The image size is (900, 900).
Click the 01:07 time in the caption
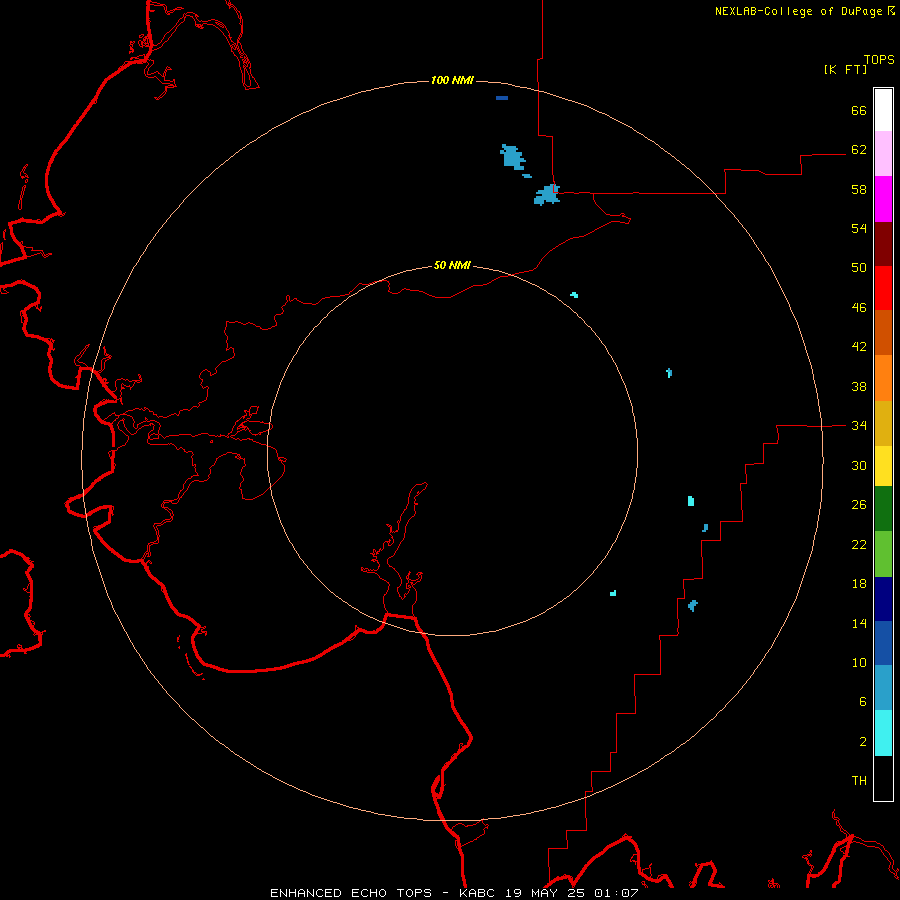(x=616, y=893)
